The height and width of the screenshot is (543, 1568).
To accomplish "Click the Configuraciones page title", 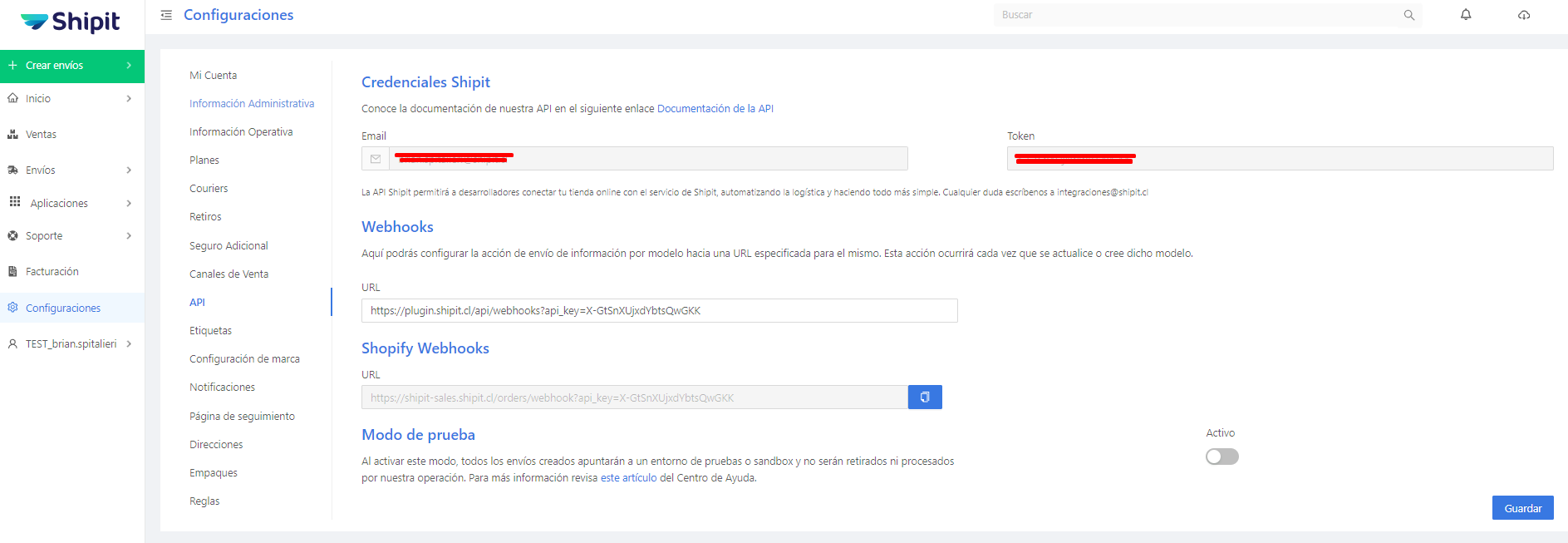I will click(x=238, y=15).
